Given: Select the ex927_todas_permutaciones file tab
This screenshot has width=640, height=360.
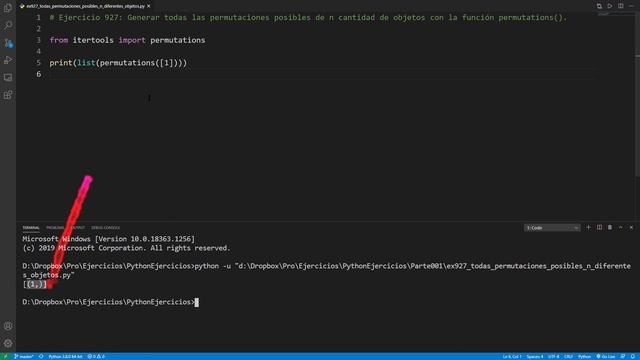Looking at the screenshot, I should click(85, 6).
